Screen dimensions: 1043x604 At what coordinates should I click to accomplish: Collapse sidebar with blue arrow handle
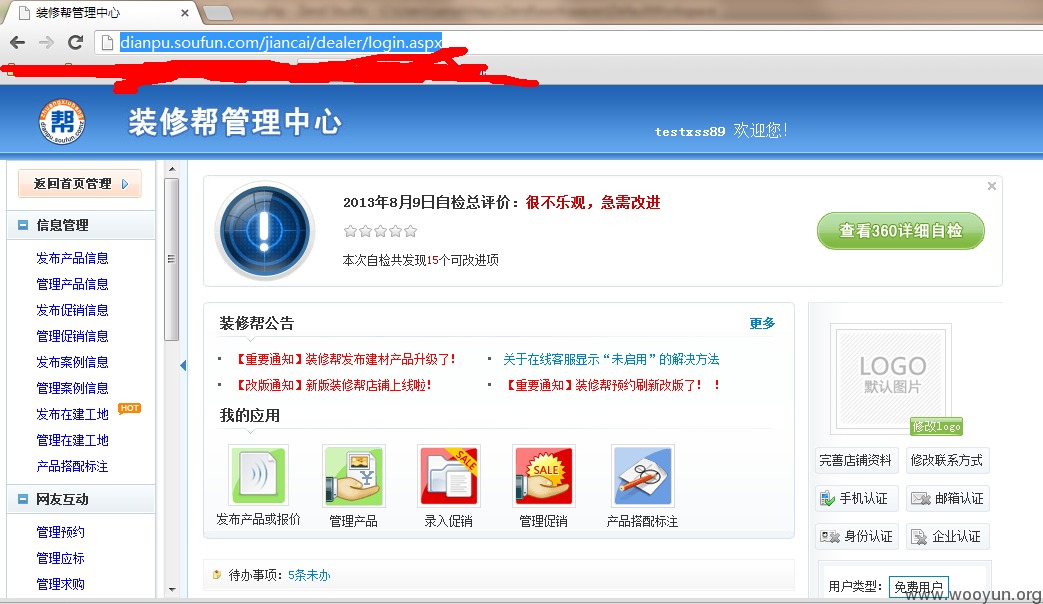point(183,365)
